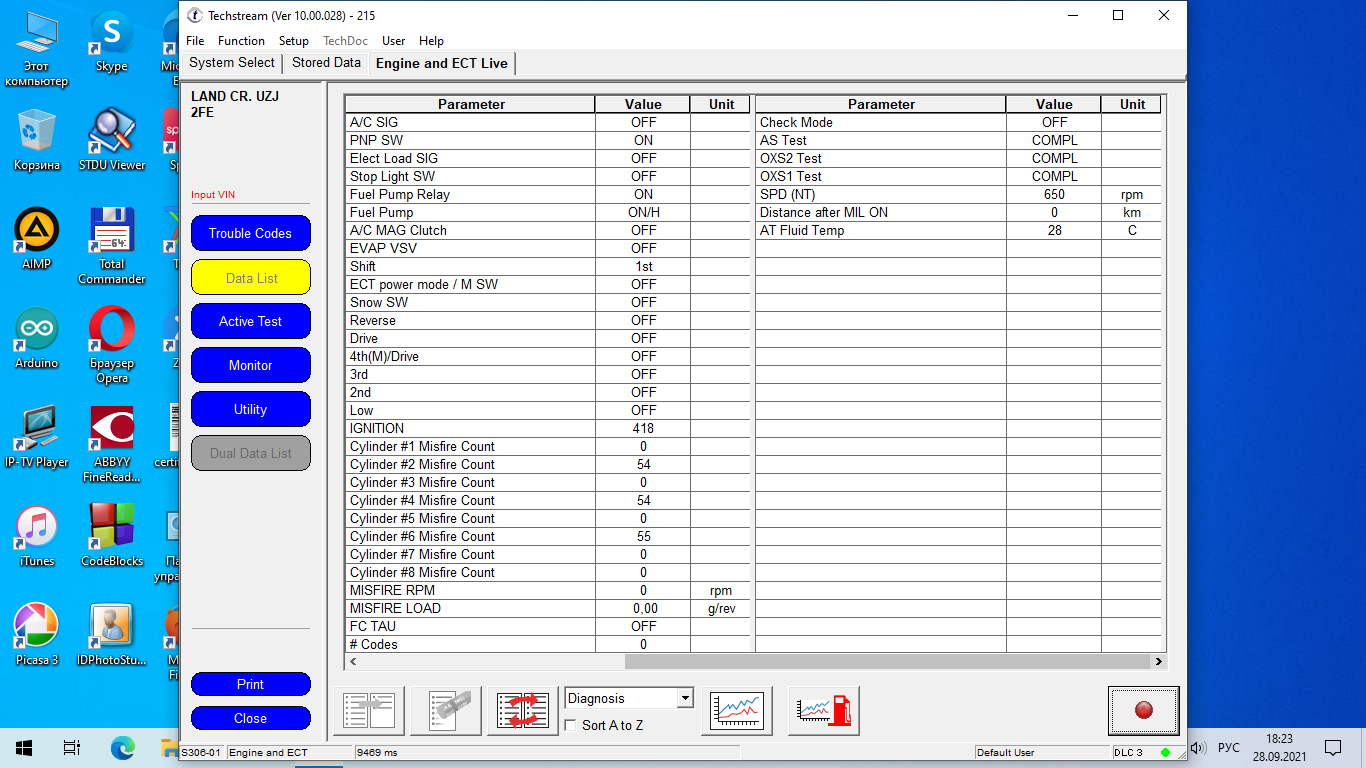Enable the Sort A to Z checkbox

[572, 725]
